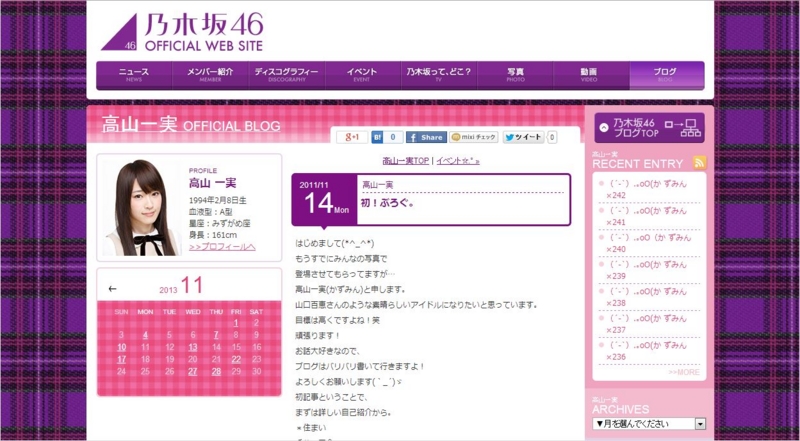Click the Google +1 button
Image resolution: width=800 pixels, height=441 pixels.
click(x=352, y=137)
